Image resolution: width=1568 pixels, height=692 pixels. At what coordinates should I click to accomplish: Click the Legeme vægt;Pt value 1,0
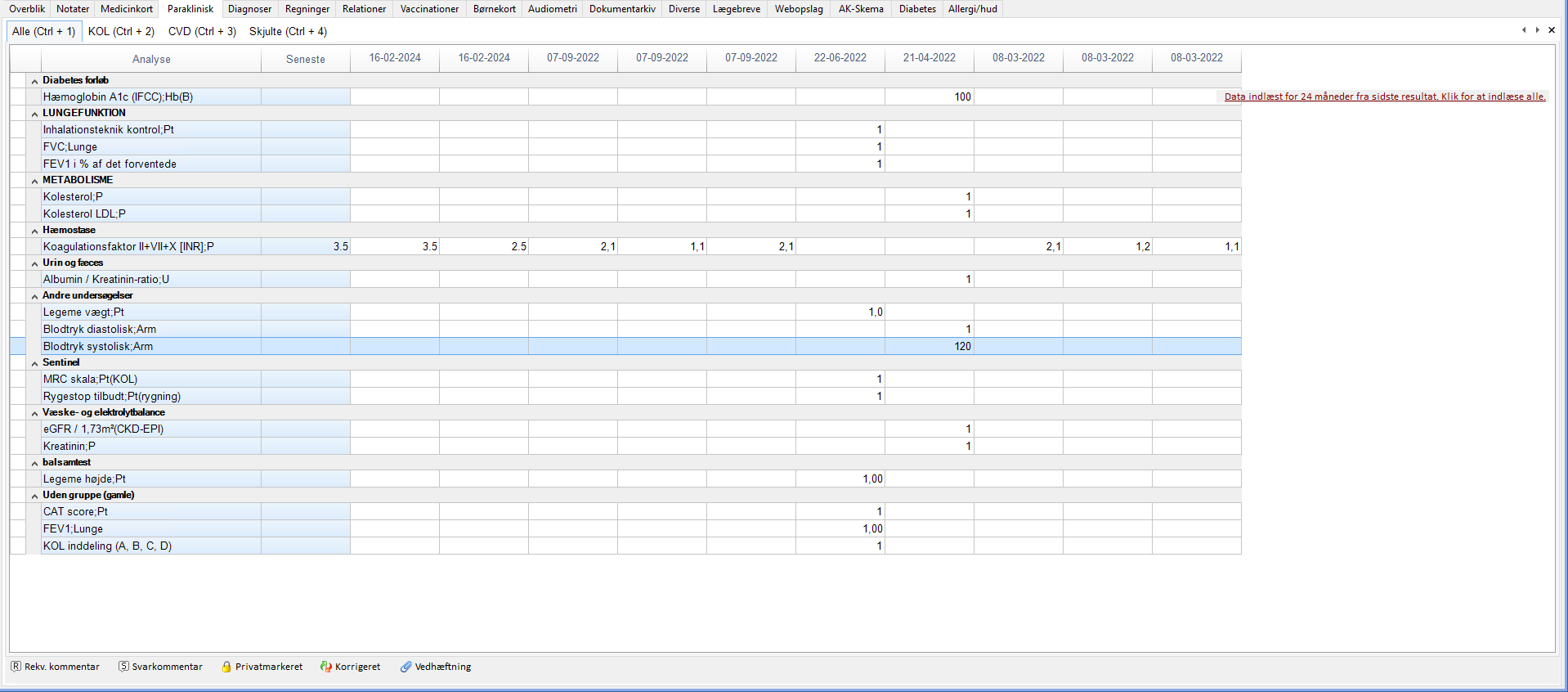[x=875, y=312]
